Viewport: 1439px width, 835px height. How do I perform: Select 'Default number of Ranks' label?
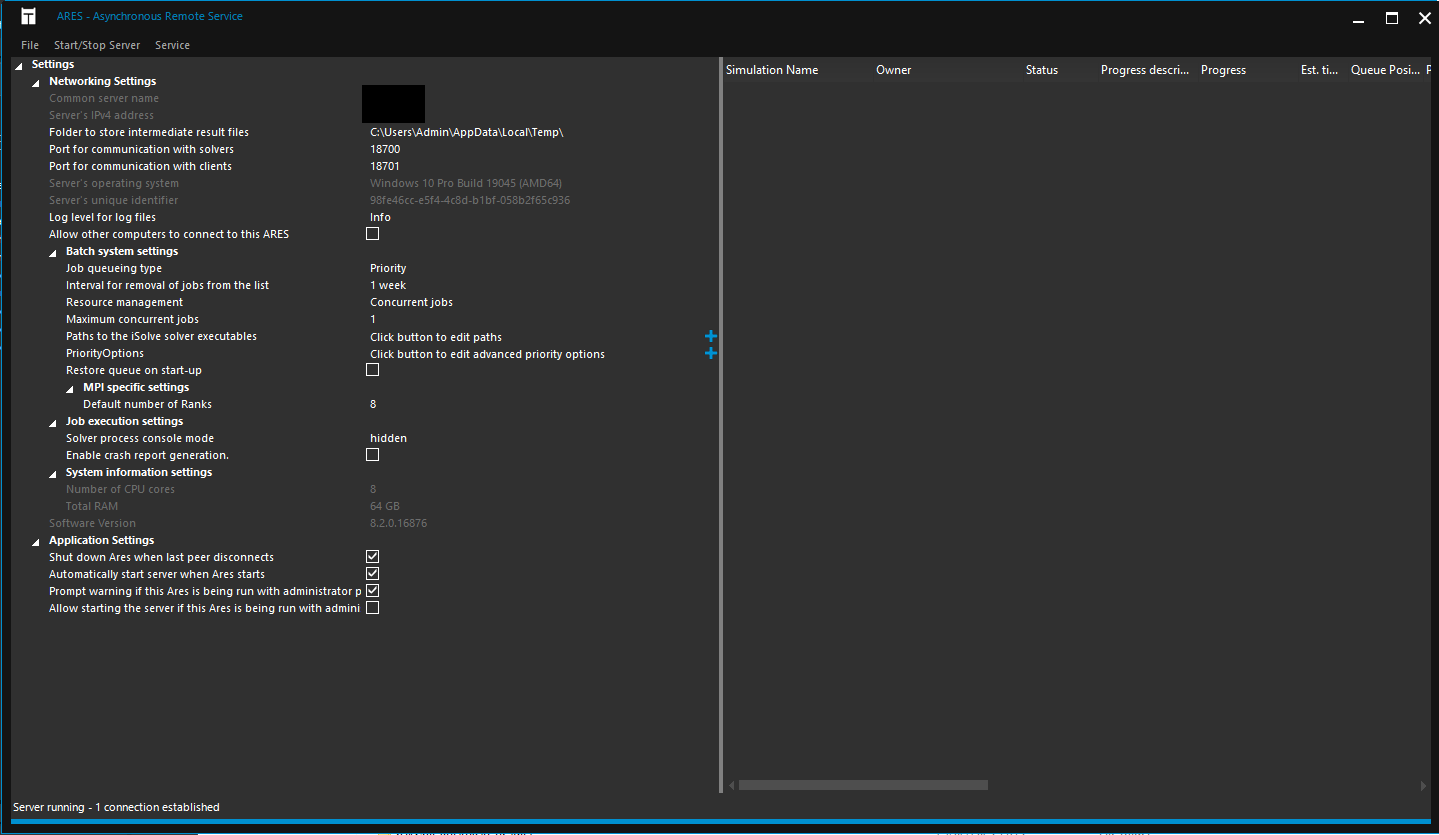click(x=147, y=404)
